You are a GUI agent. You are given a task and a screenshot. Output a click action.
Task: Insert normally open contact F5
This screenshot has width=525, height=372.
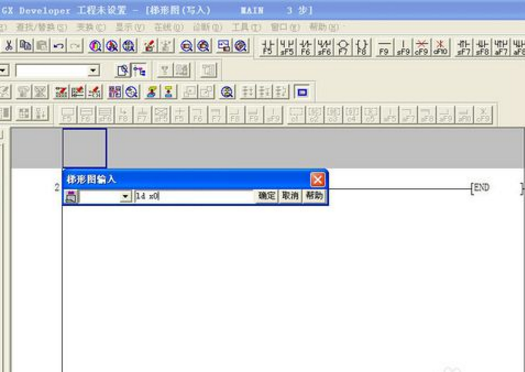click(x=269, y=47)
